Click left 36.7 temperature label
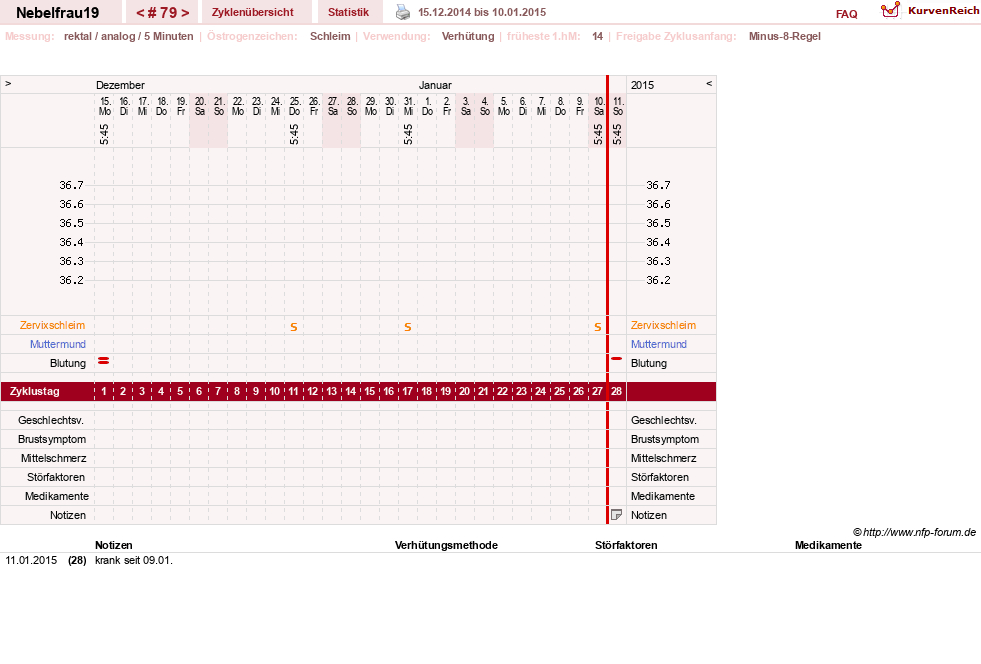The width and height of the screenshot is (981, 664). click(x=71, y=185)
